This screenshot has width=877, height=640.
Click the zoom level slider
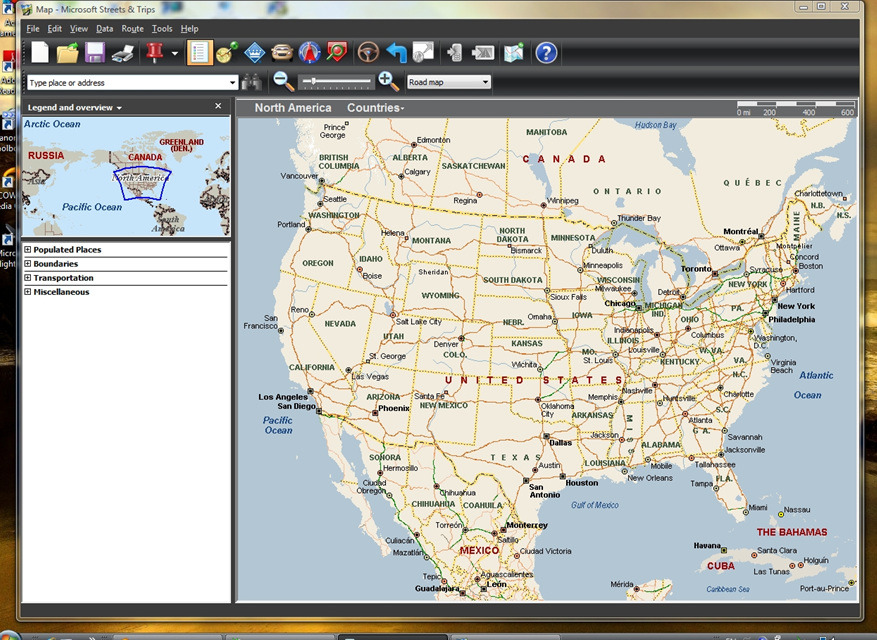click(x=337, y=81)
